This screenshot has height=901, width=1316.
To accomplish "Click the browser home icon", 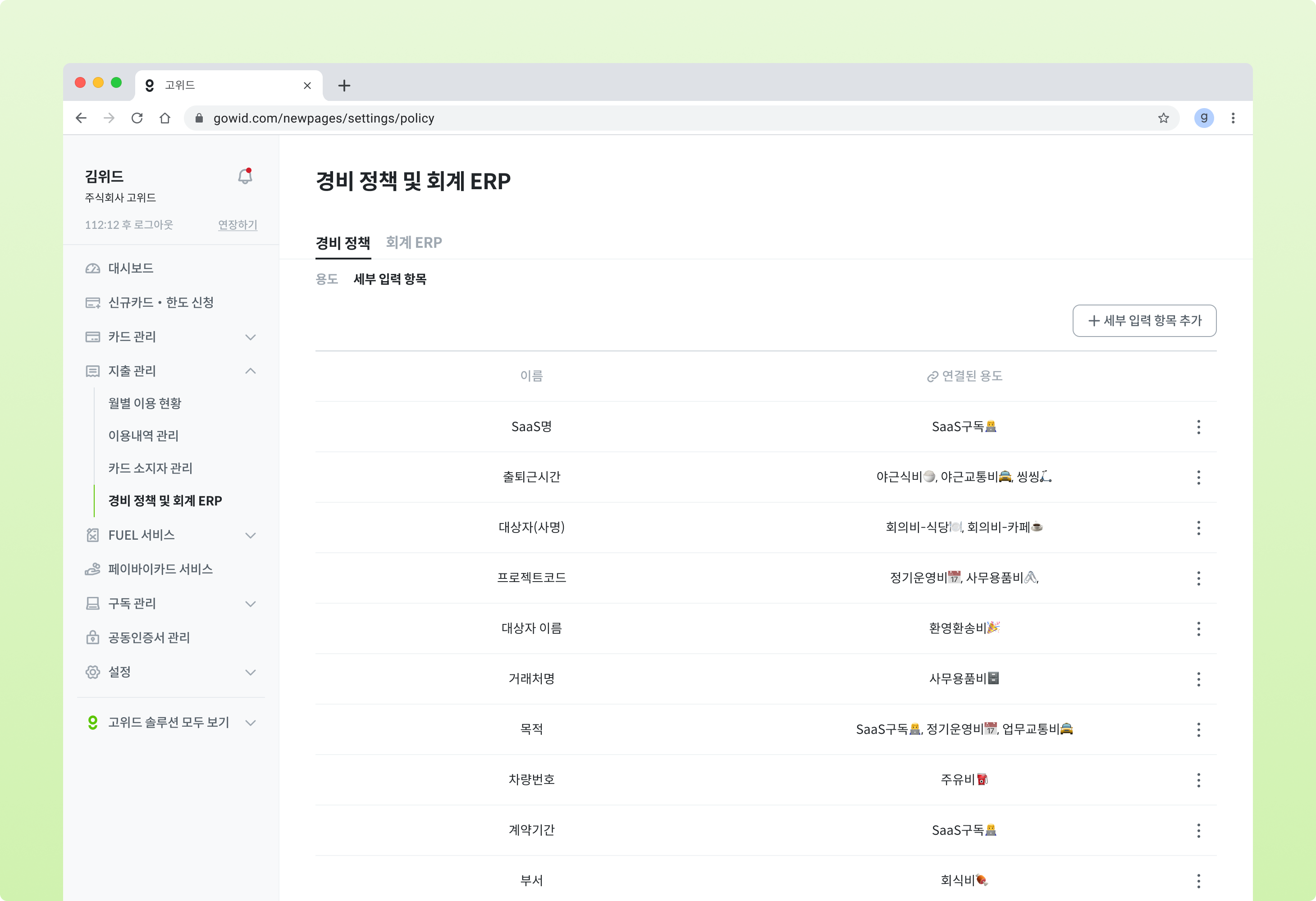I will pos(165,118).
